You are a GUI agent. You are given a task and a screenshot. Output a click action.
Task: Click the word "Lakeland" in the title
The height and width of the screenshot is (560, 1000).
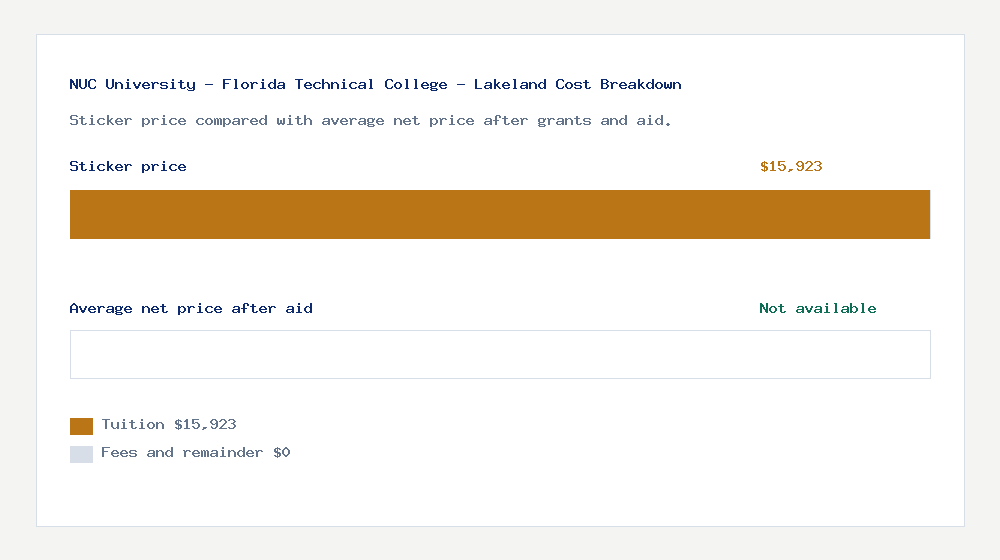coord(510,85)
